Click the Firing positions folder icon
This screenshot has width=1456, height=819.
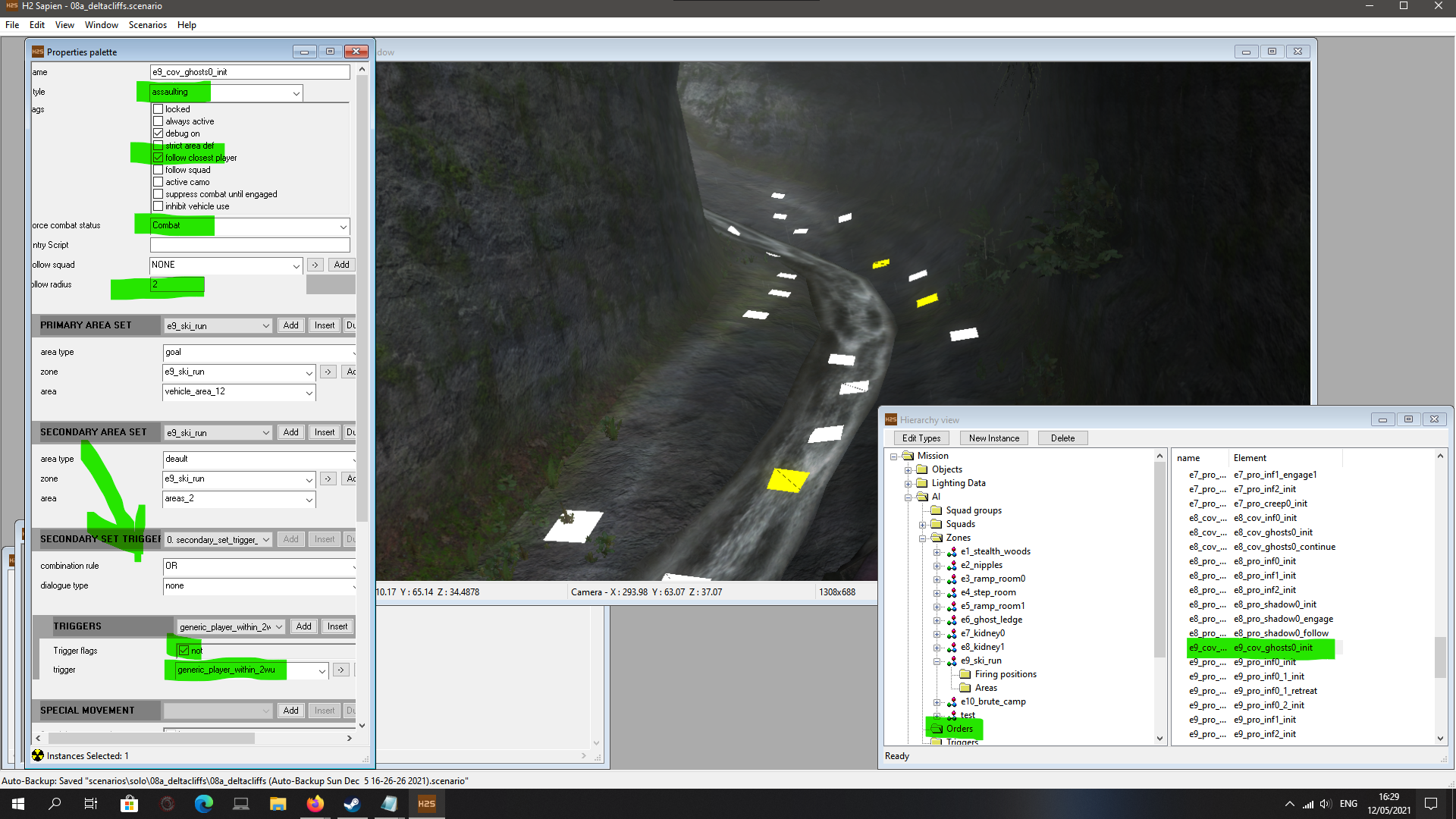point(965,674)
